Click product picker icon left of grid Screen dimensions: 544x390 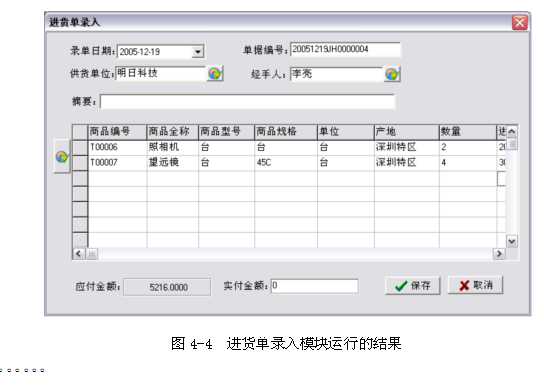coord(62,156)
